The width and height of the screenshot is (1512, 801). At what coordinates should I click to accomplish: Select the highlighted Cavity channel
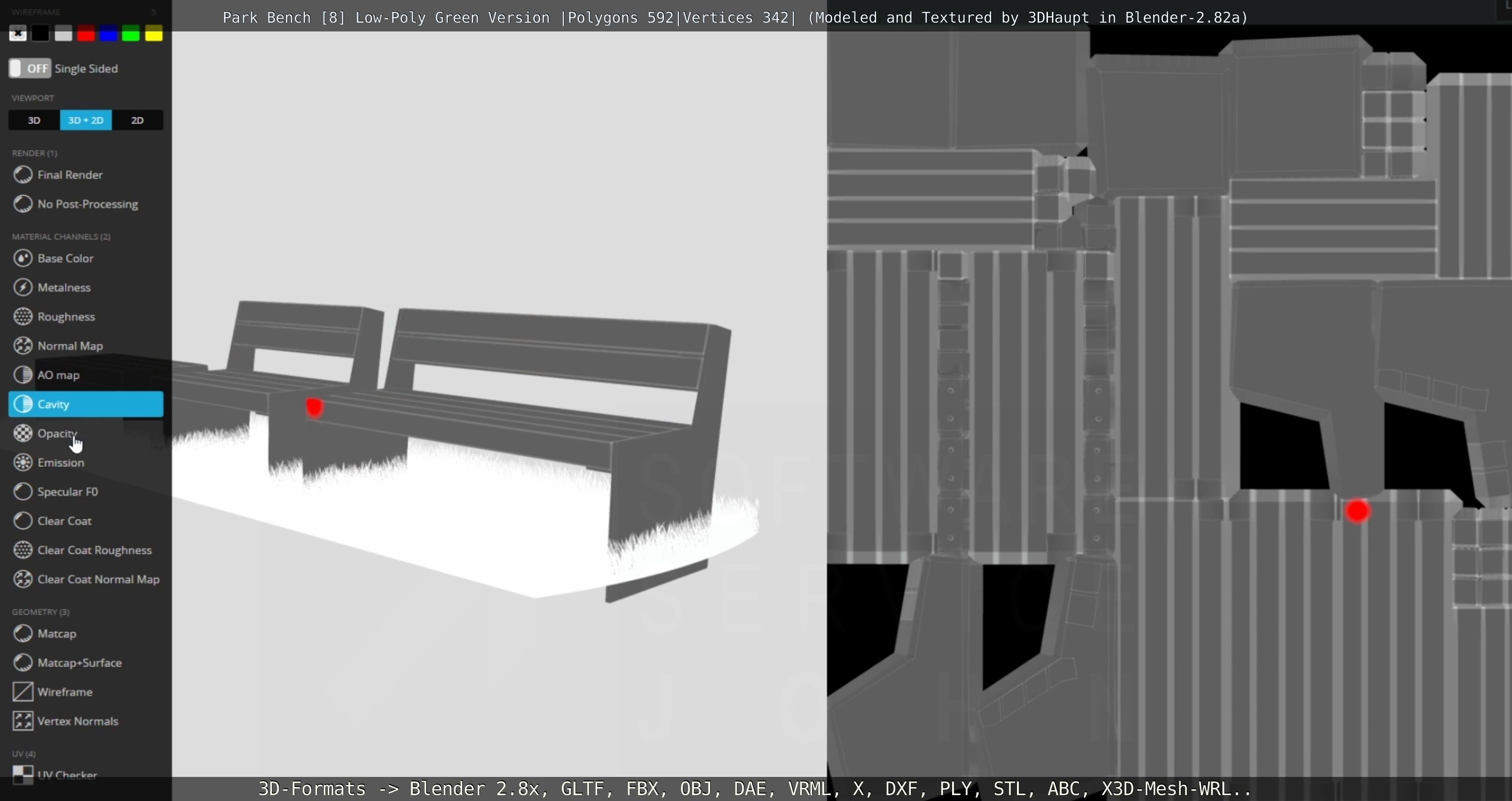86,404
